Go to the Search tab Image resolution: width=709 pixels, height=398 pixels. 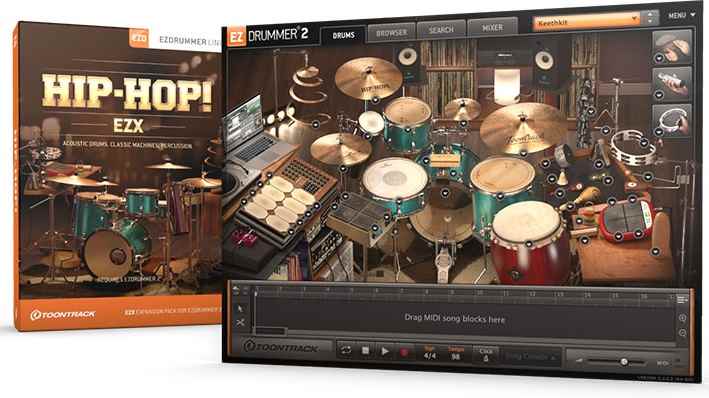pos(441,30)
